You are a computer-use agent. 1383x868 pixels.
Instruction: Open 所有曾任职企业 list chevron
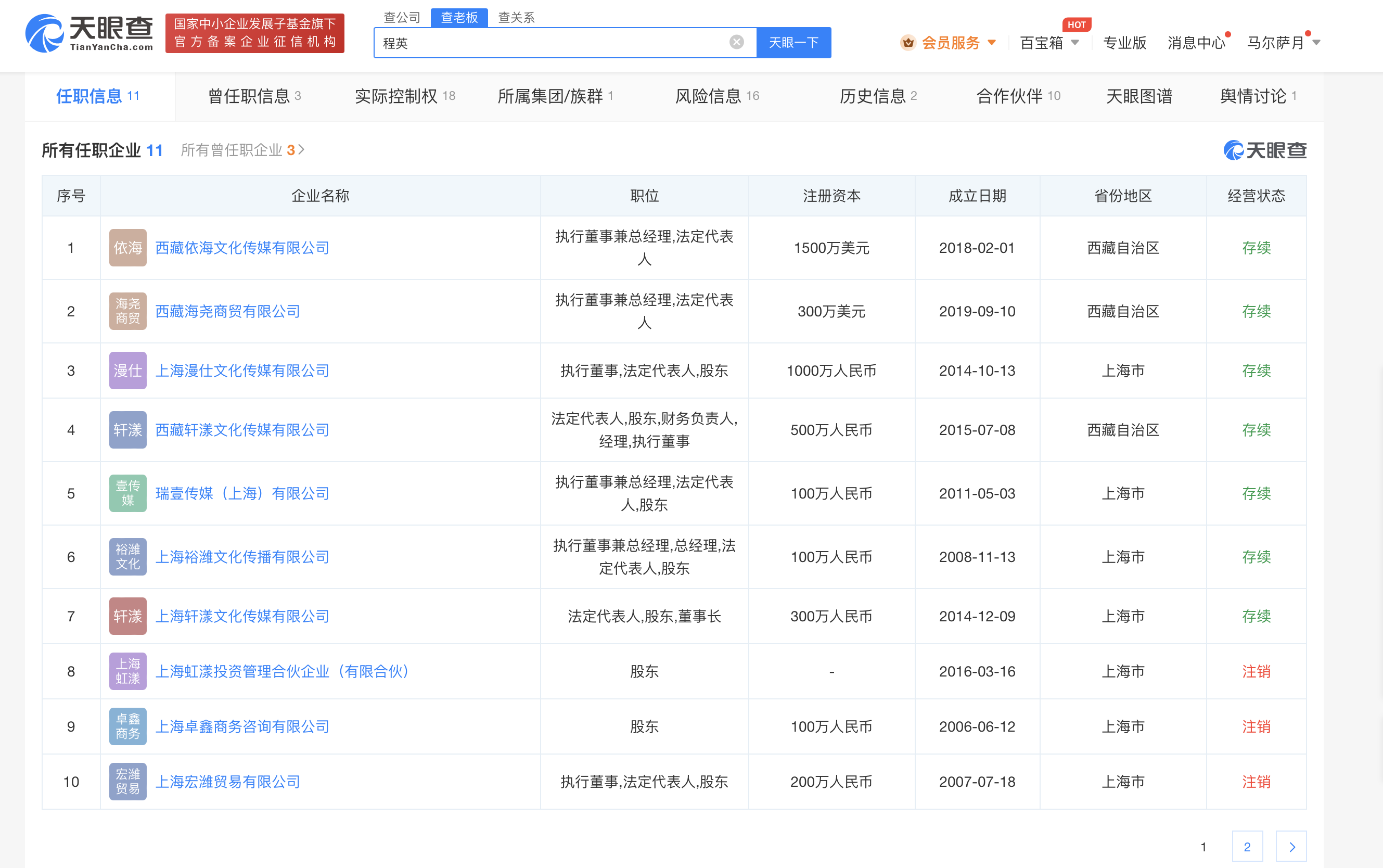pos(302,150)
